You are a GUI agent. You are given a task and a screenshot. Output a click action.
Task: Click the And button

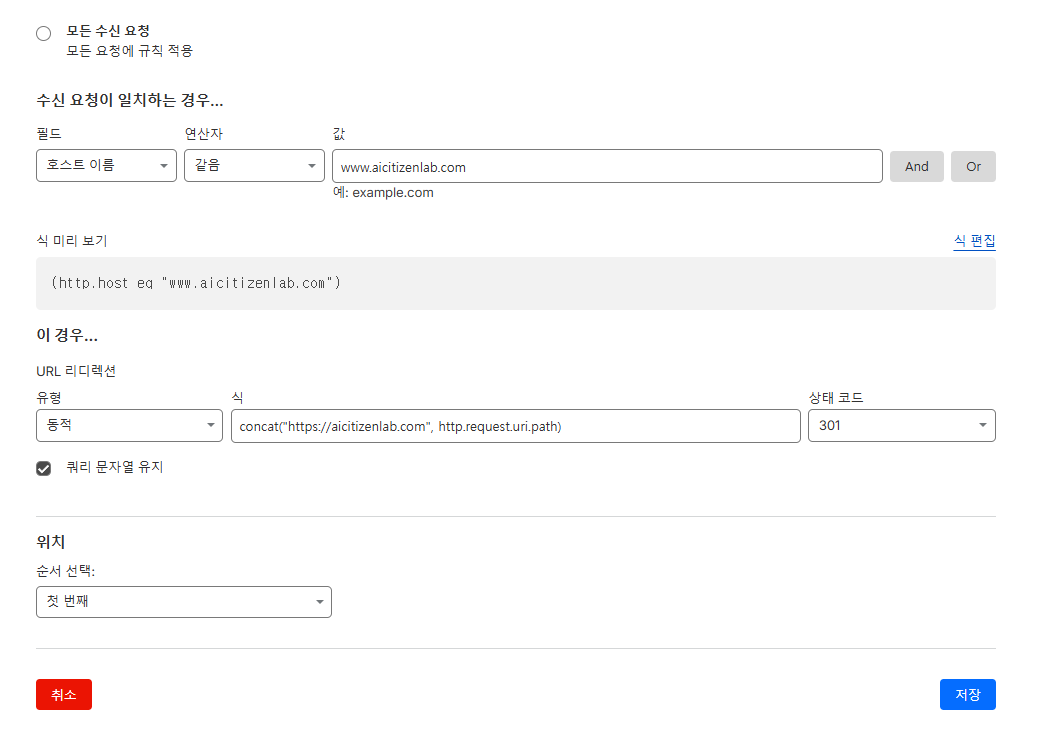tap(916, 166)
